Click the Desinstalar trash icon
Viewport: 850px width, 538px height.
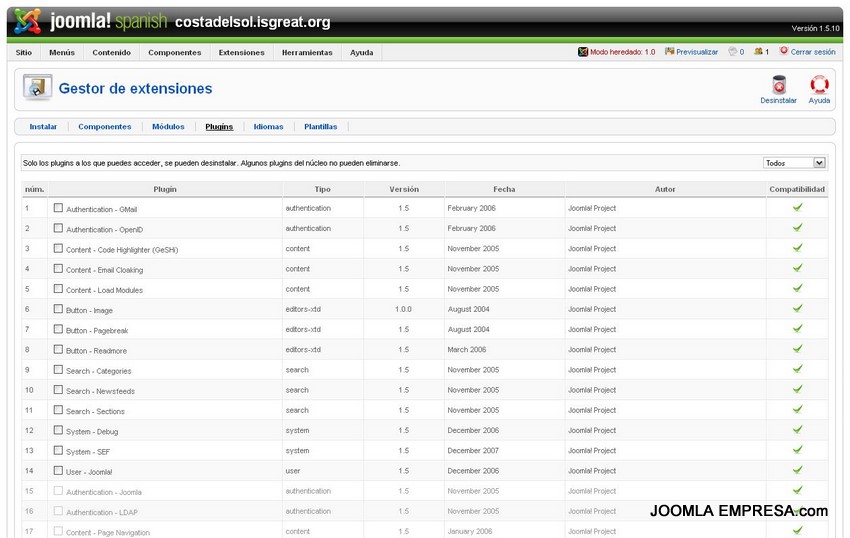point(779,85)
